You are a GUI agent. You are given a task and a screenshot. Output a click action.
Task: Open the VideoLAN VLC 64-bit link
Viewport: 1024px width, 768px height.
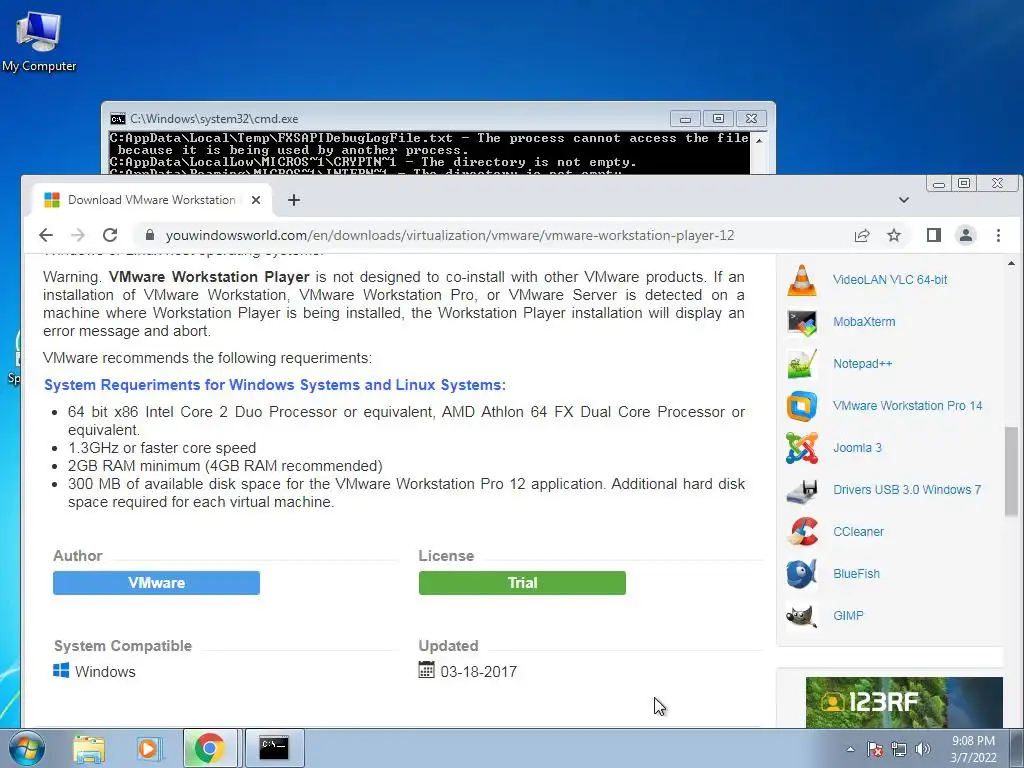(x=889, y=280)
